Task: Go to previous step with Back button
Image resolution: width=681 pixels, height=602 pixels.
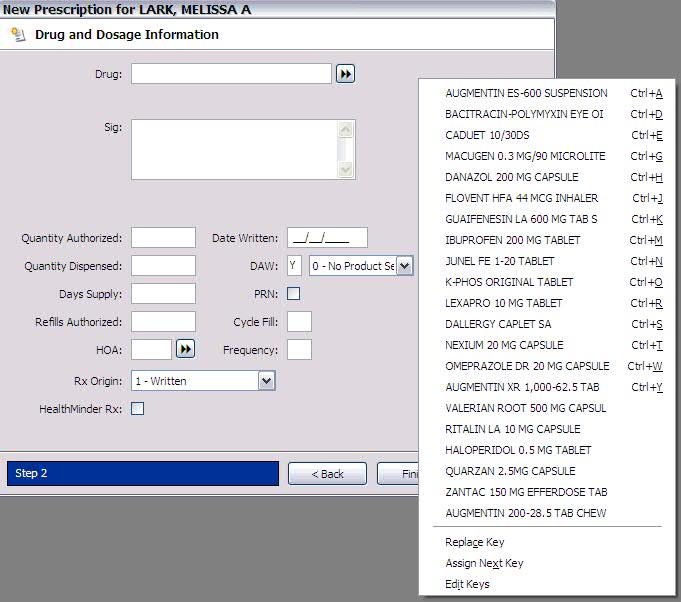Action: [327, 474]
